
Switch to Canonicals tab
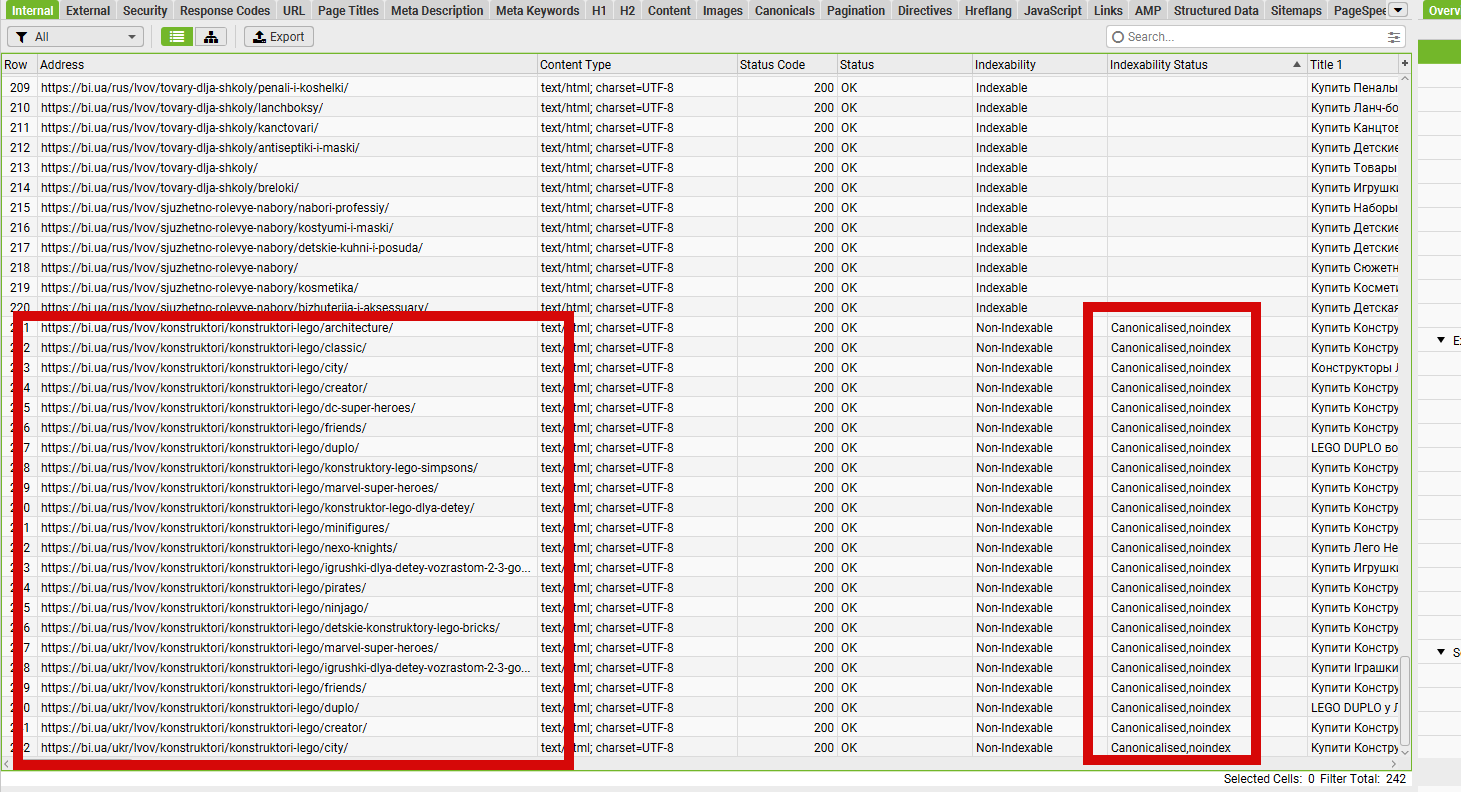(785, 11)
